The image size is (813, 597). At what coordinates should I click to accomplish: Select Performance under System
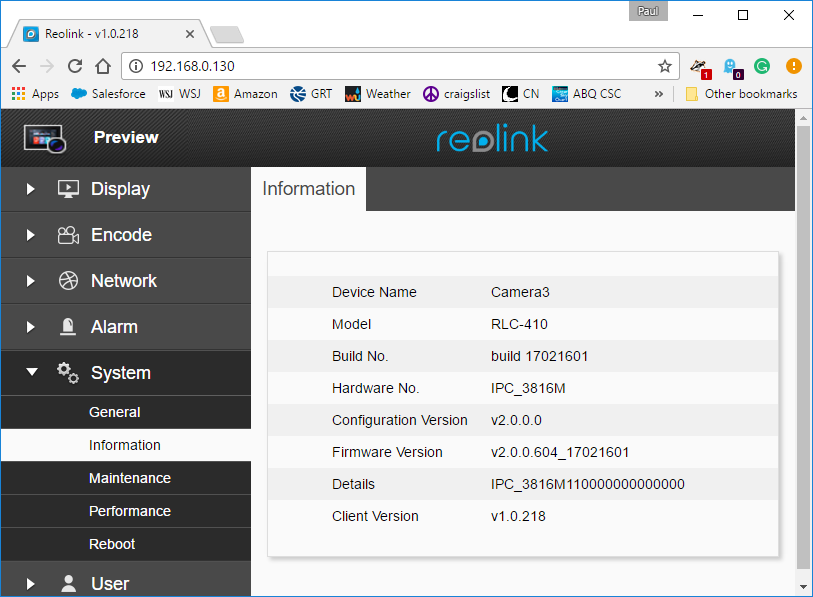point(126,511)
